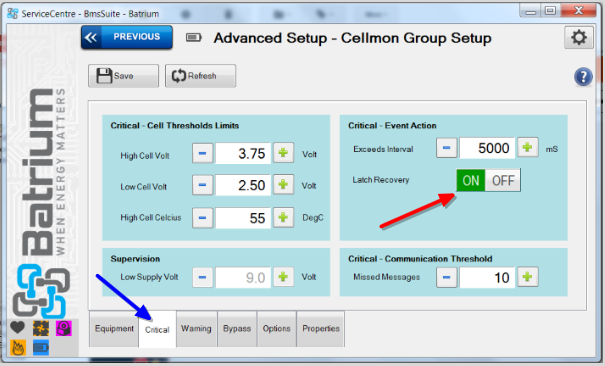Click the Low Cell Volt 2.50 field

pyautogui.click(x=243, y=185)
